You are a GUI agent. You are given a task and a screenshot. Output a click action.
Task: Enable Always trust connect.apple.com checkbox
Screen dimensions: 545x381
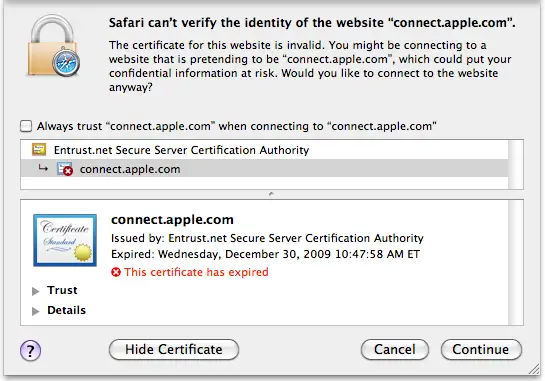(x=26, y=126)
